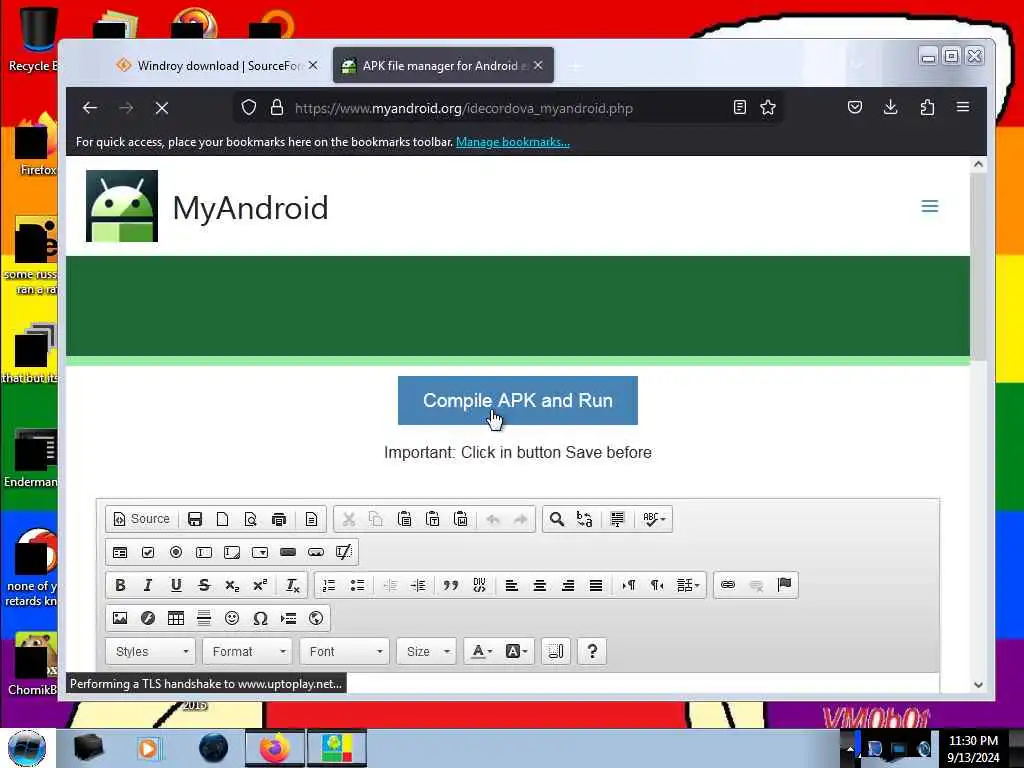Screen dimensions: 1024x768
Task: Insert a selection field dropdown element
Action: (x=260, y=552)
